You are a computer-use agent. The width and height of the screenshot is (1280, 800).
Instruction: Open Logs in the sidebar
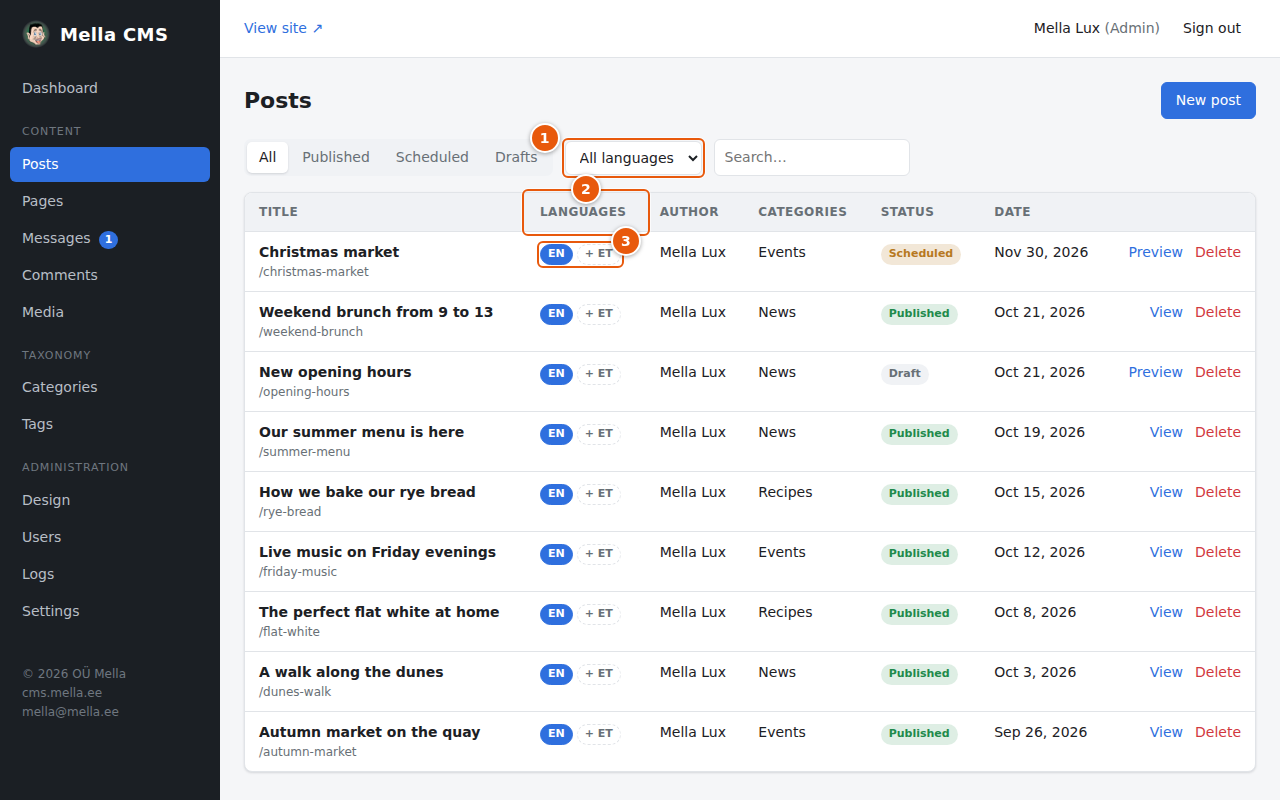[110, 574]
